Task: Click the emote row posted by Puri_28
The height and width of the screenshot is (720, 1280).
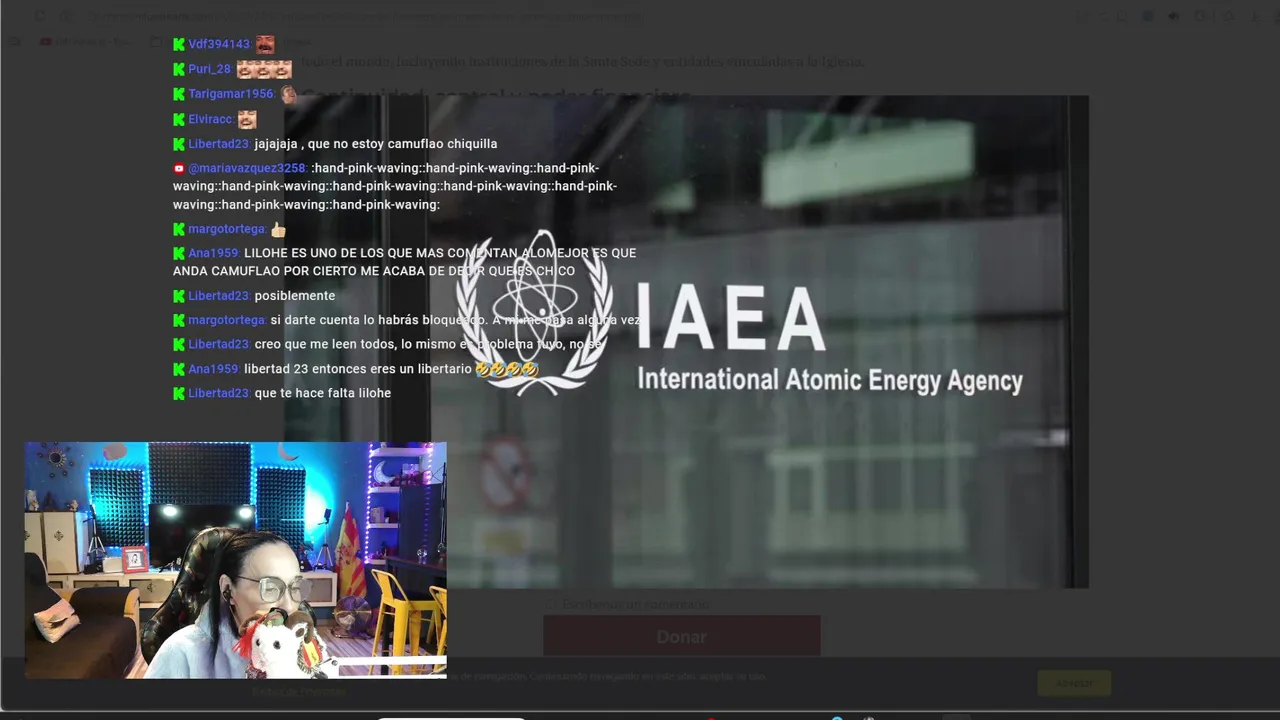Action: (x=264, y=69)
